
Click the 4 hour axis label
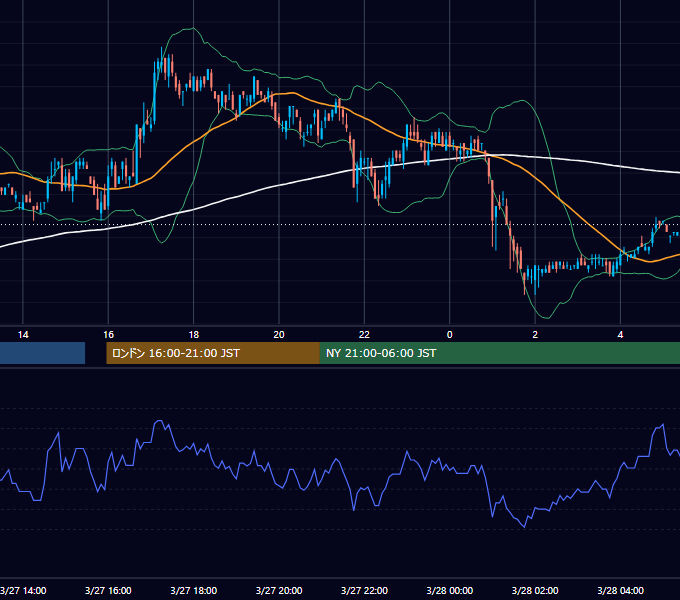click(x=621, y=335)
